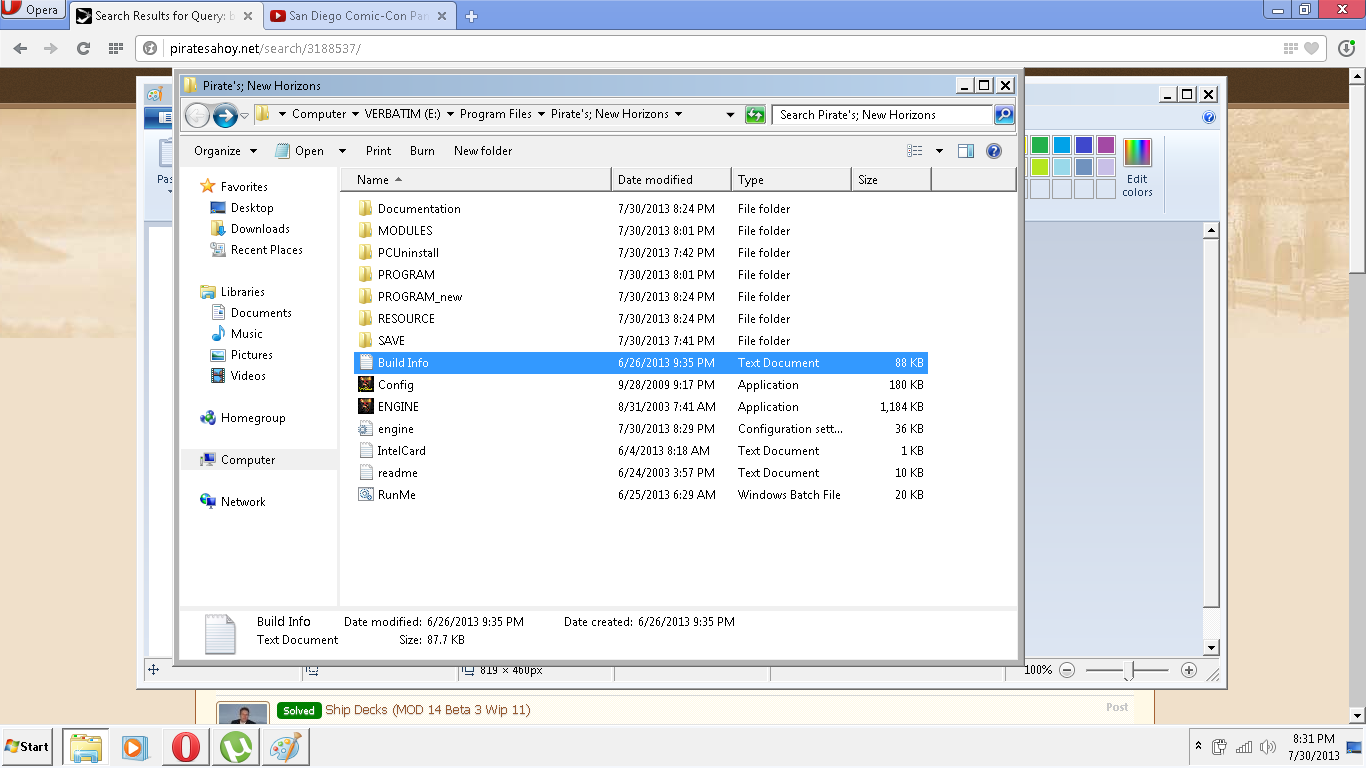Switch to the San Diego Comic-Con tab

tap(361, 16)
